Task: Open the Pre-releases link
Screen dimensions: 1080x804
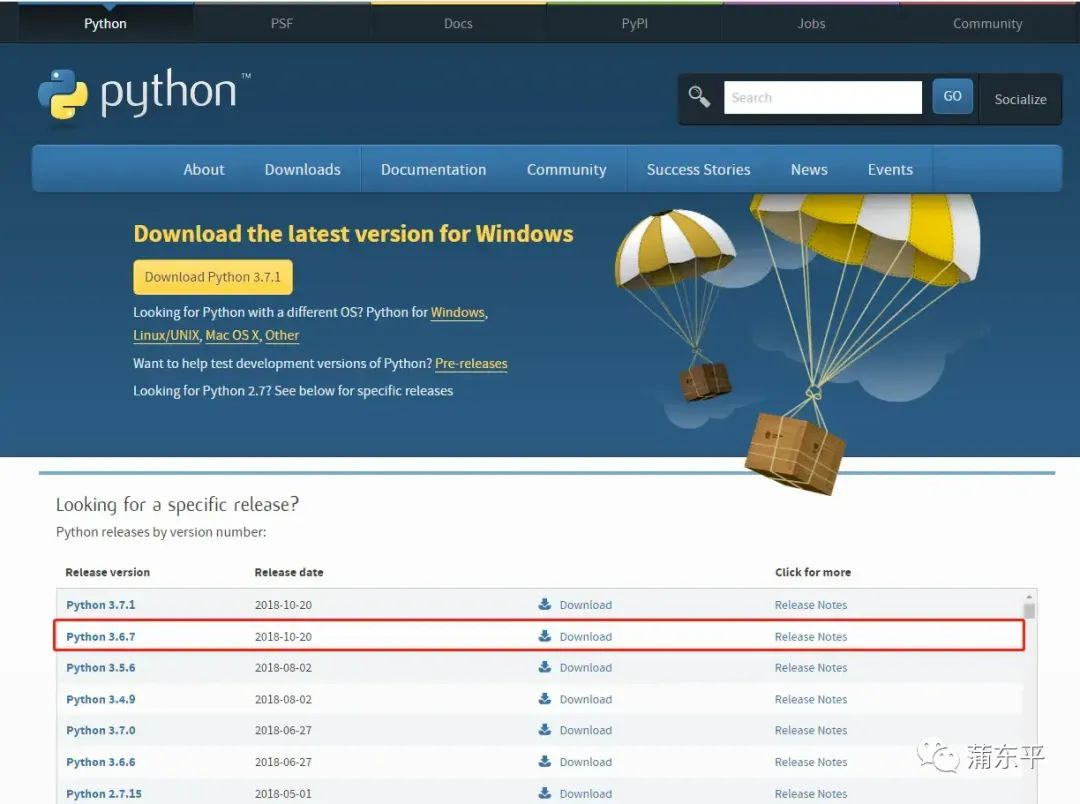Action: [471, 363]
